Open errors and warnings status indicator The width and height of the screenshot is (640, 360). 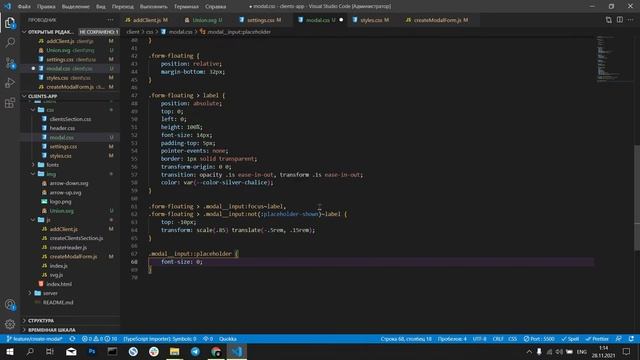pos(99,339)
